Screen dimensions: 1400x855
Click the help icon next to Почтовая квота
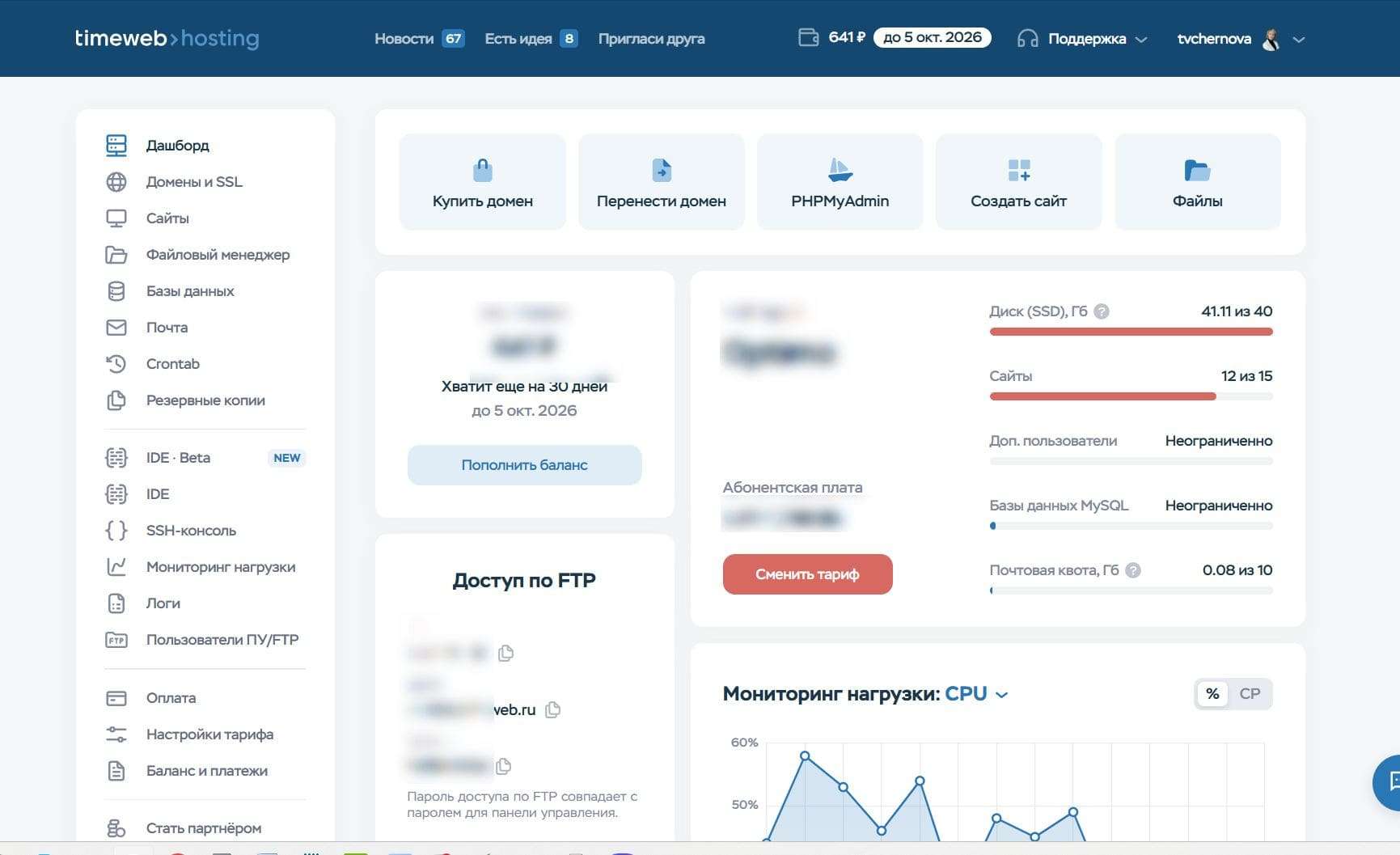click(1133, 570)
